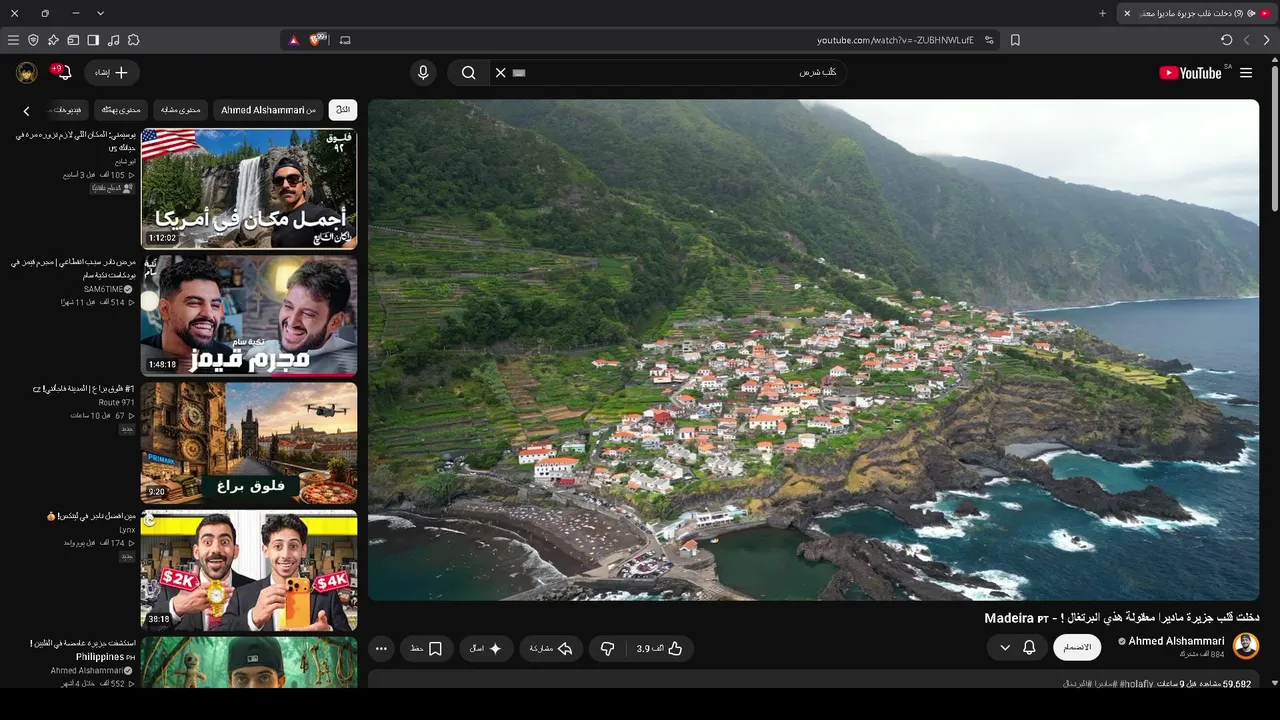This screenshot has width=1280, height=720.
Task: Like the Madeira video
Action: (x=660, y=649)
